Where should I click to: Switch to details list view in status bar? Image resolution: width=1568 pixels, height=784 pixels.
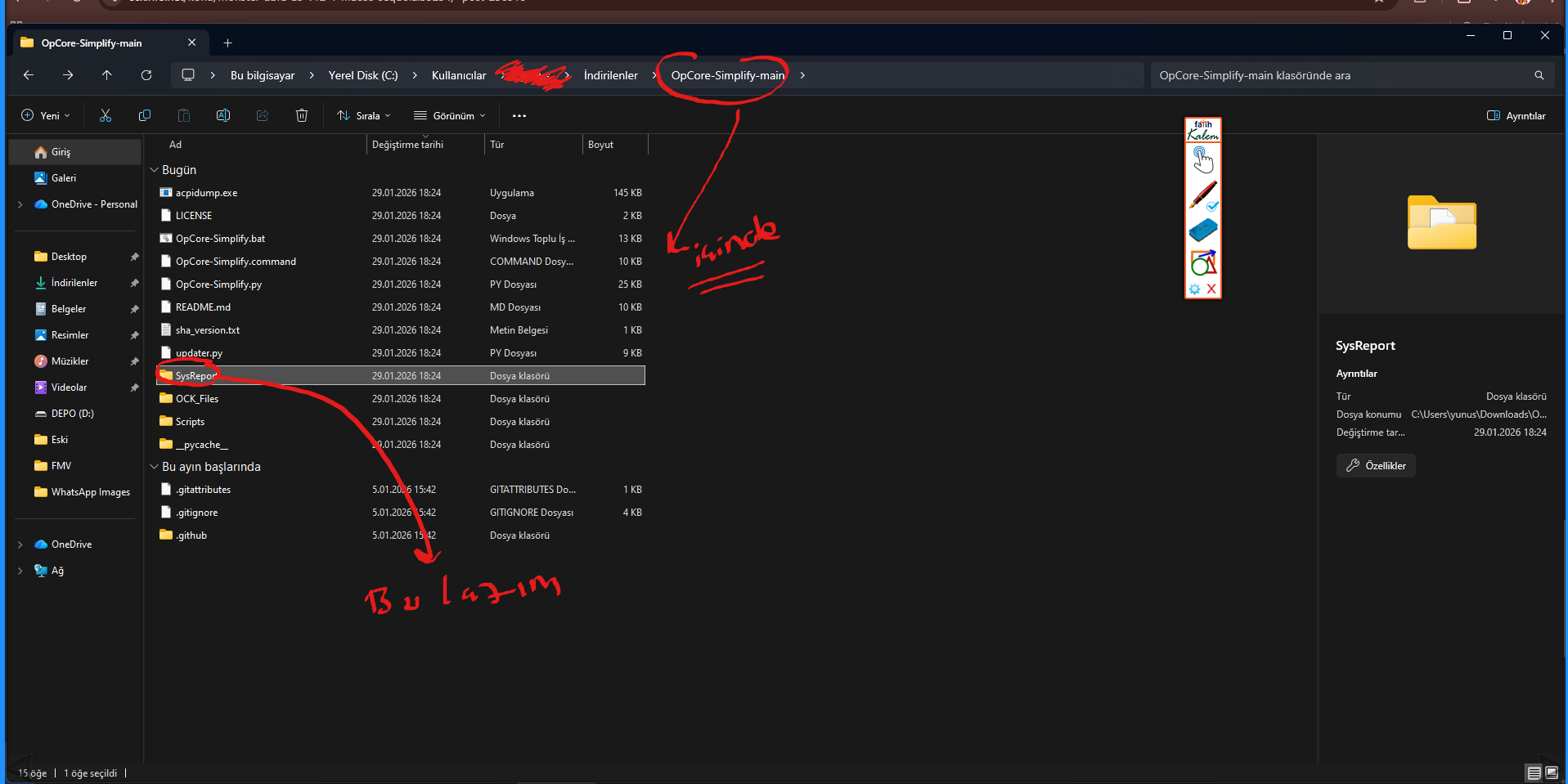(x=1534, y=773)
